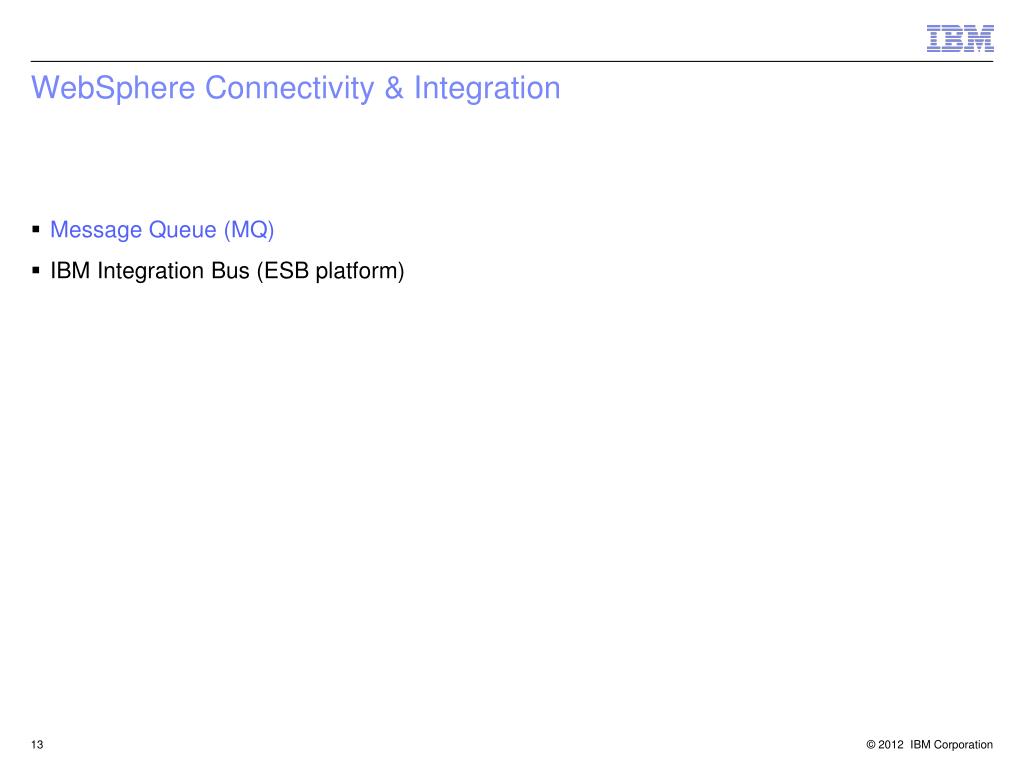The width and height of the screenshot is (1024, 768).
Task: Select 'IBM Integration Bus (ESB platform)' text
Action: click(x=227, y=270)
